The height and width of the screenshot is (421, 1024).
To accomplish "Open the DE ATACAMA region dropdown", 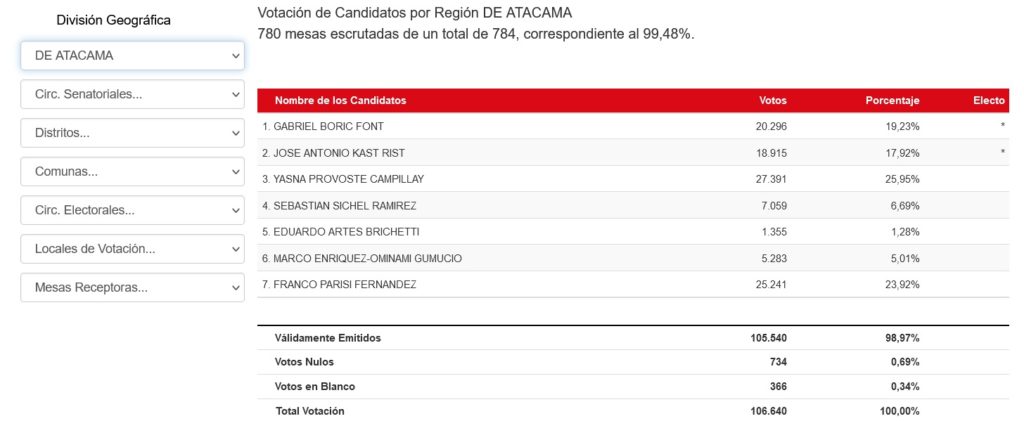I will pos(132,56).
